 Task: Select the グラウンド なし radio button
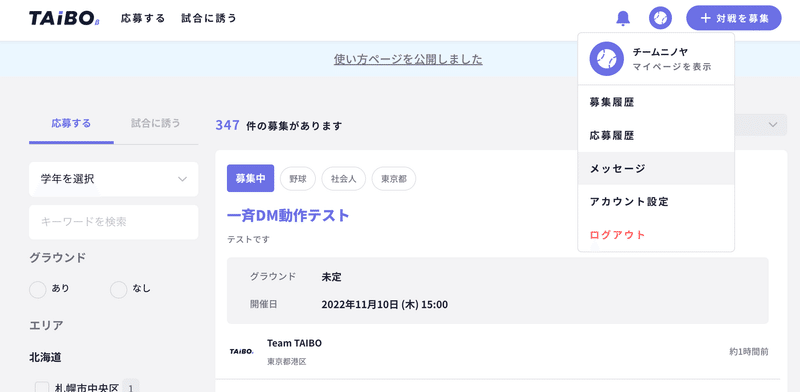(118, 289)
